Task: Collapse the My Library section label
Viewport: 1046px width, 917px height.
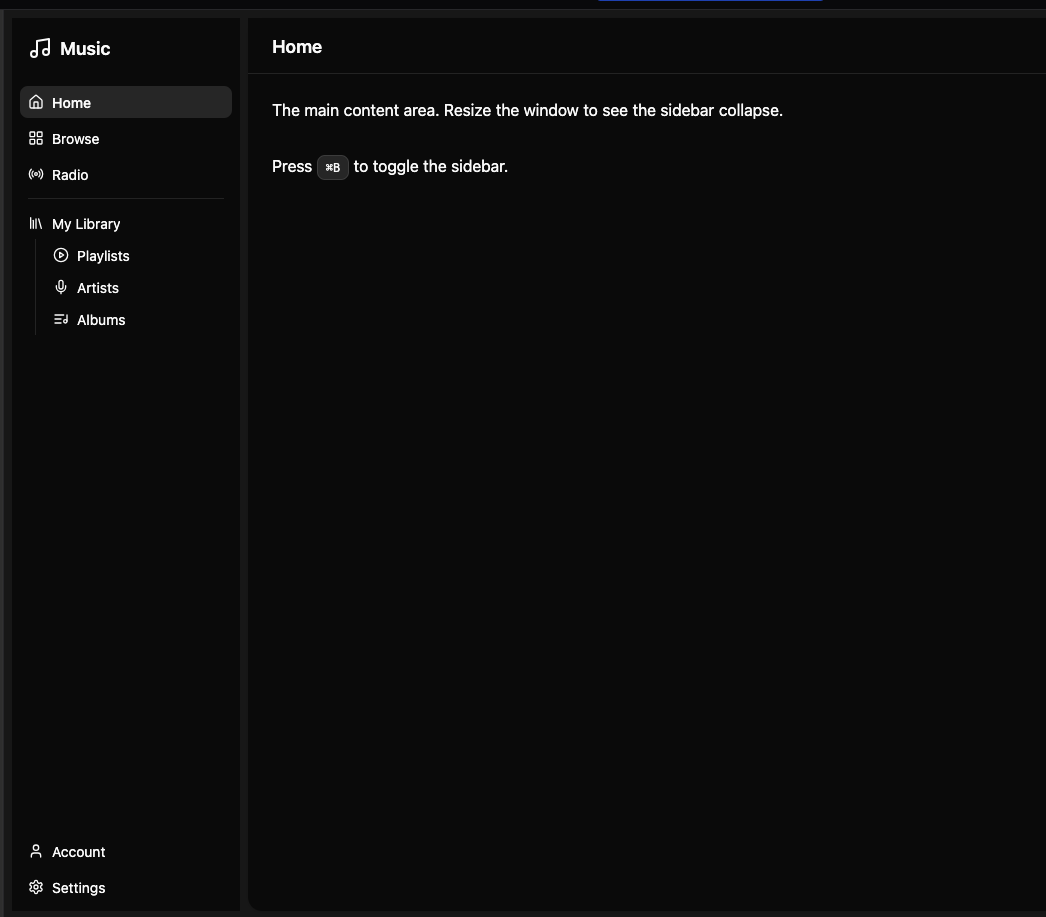Action: [x=86, y=224]
